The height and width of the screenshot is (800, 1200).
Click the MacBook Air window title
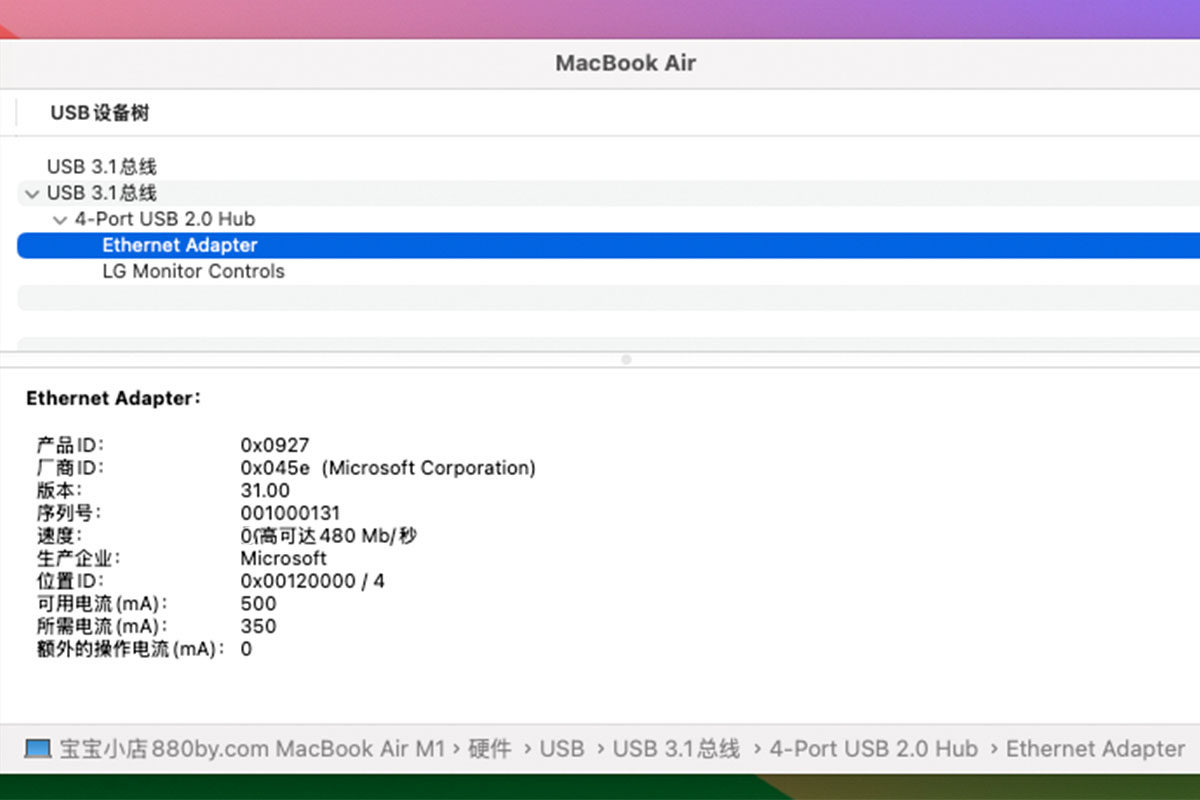pyautogui.click(x=626, y=63)
